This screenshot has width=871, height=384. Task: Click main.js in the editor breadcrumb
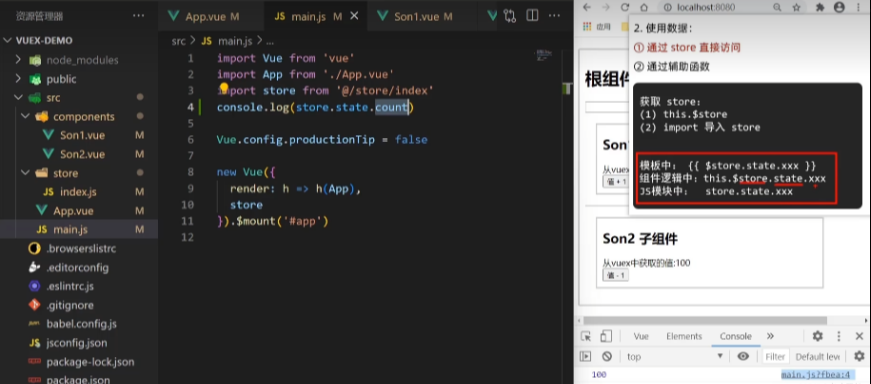(x=235, y=41)
